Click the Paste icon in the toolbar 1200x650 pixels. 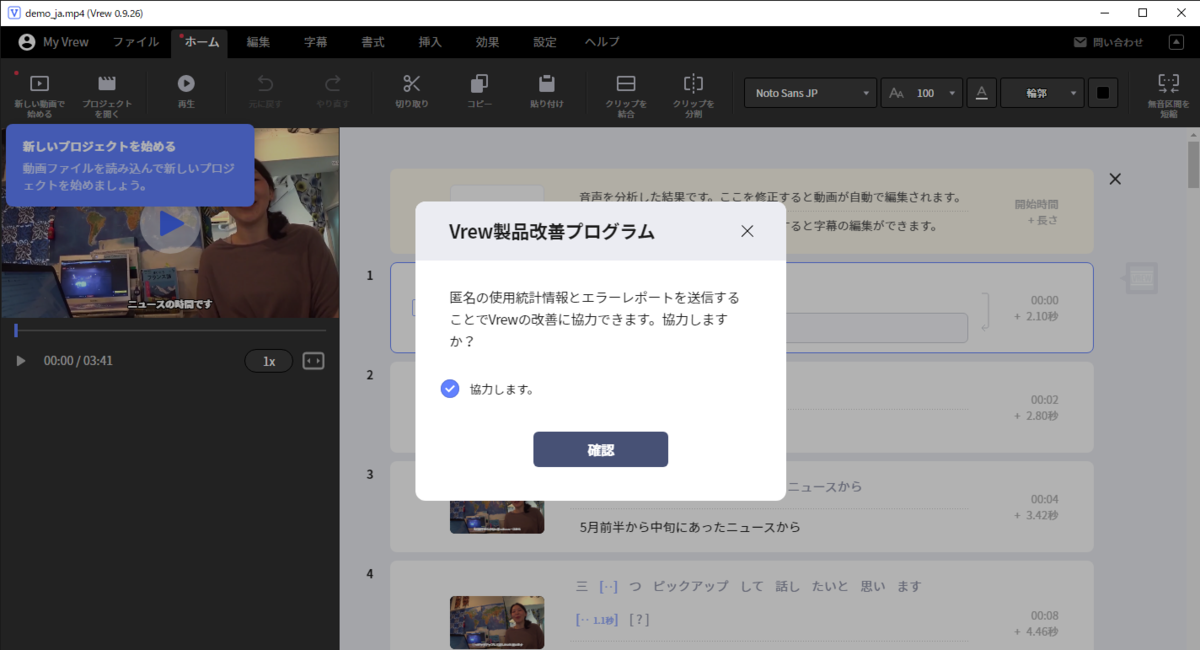(545, 92)
